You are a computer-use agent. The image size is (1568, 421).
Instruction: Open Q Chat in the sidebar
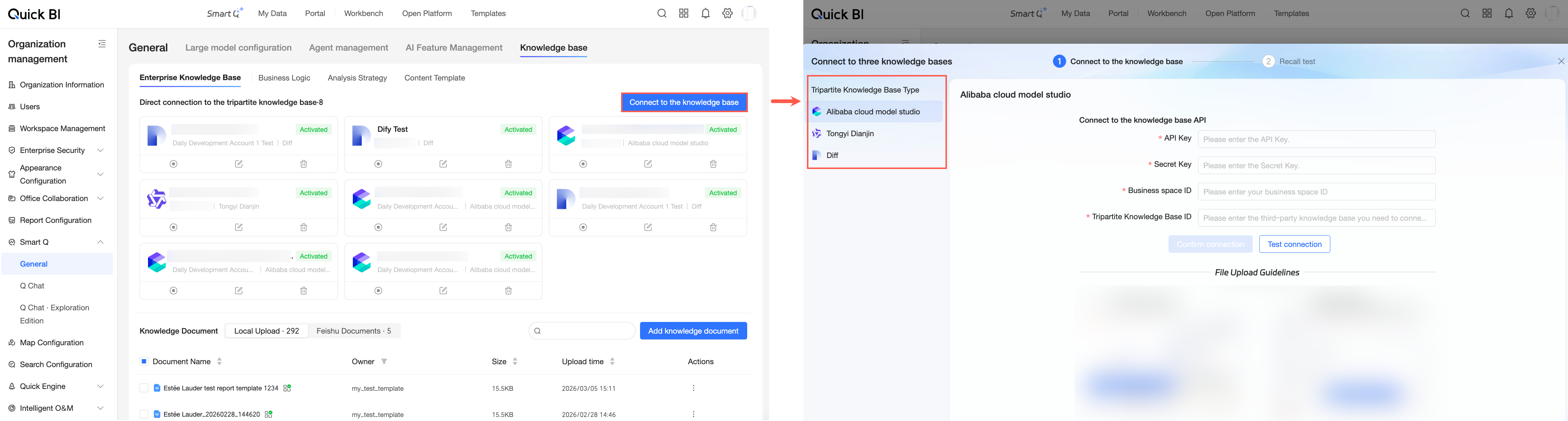pyautogui.click(x=32, y=286)
